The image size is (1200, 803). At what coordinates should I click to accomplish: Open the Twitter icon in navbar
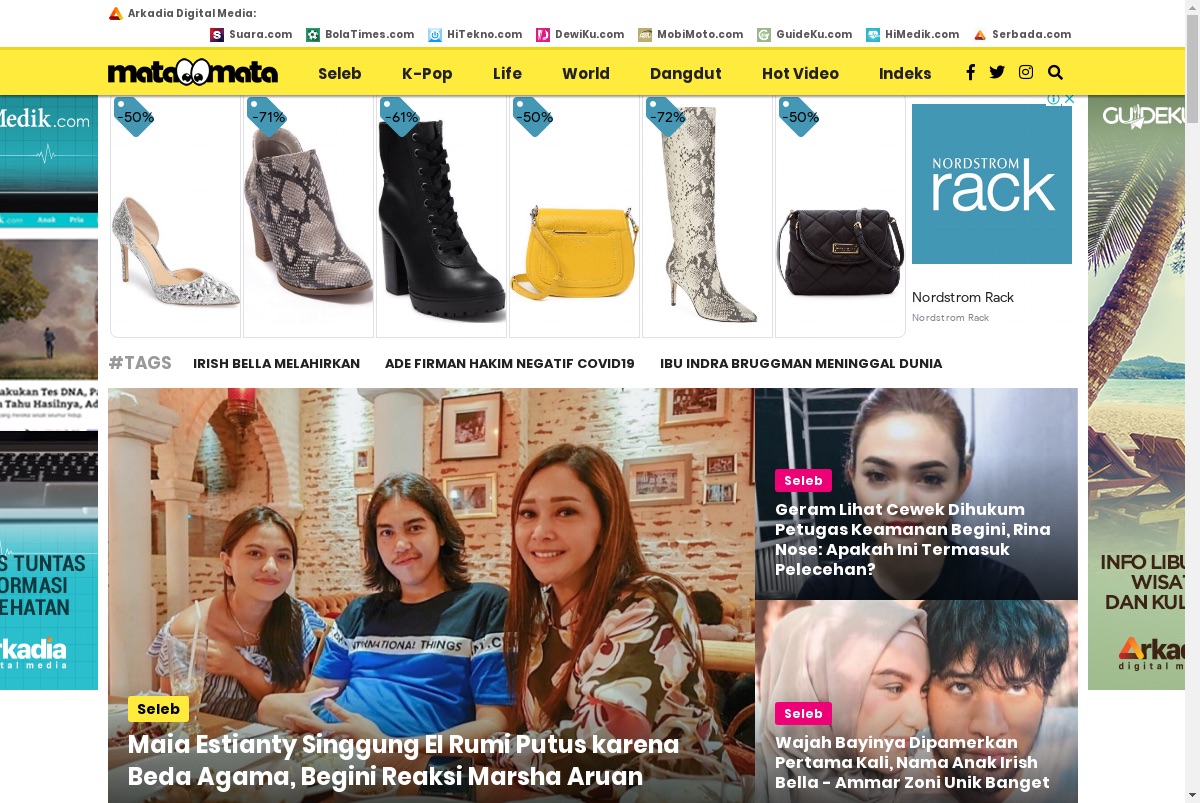coord(997,72)
